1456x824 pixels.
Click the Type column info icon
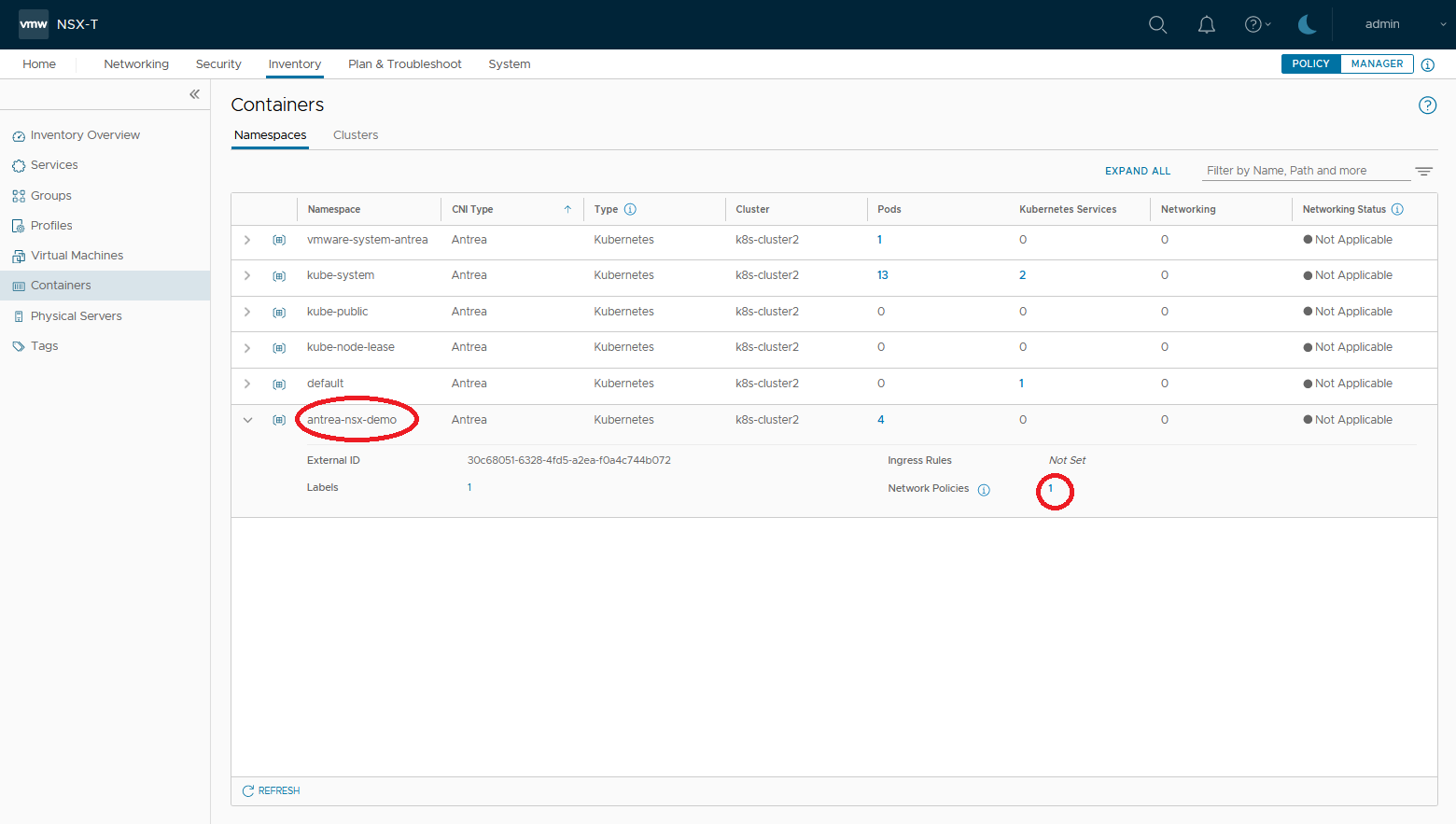tap(630, 209)
